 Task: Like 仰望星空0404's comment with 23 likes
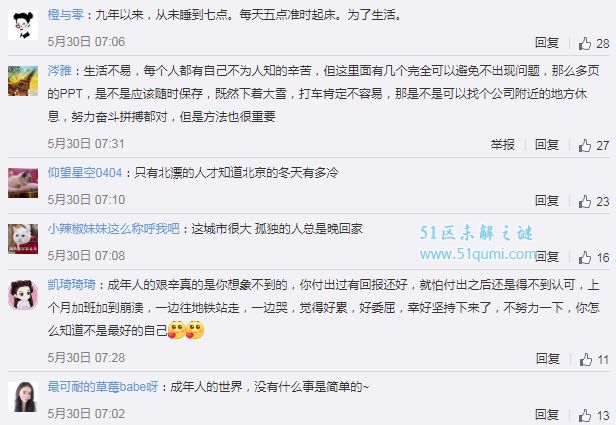point(585,202)
